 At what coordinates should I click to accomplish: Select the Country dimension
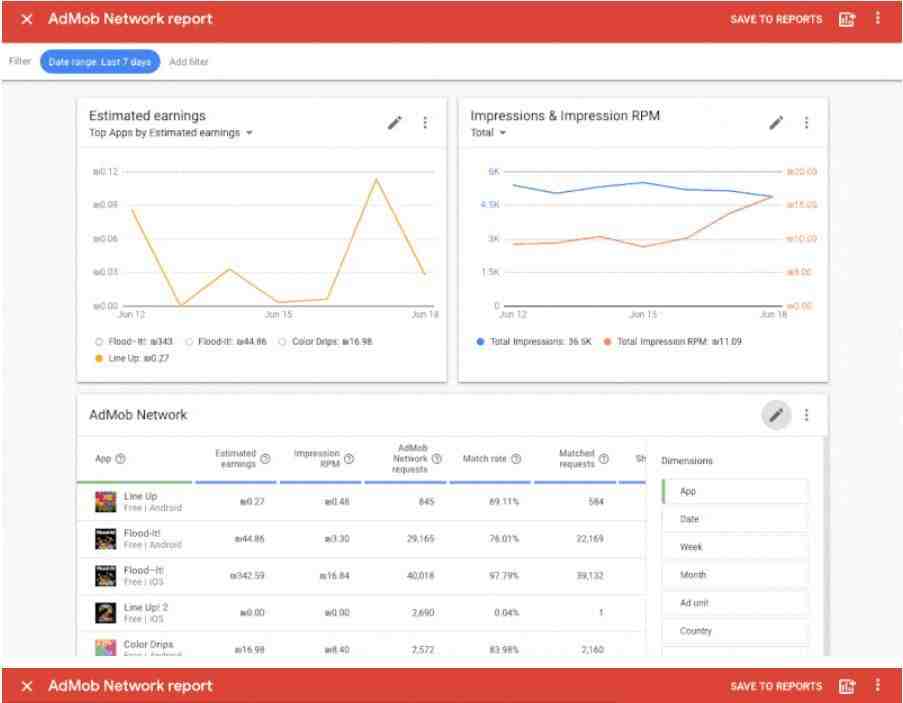[735, 631]
